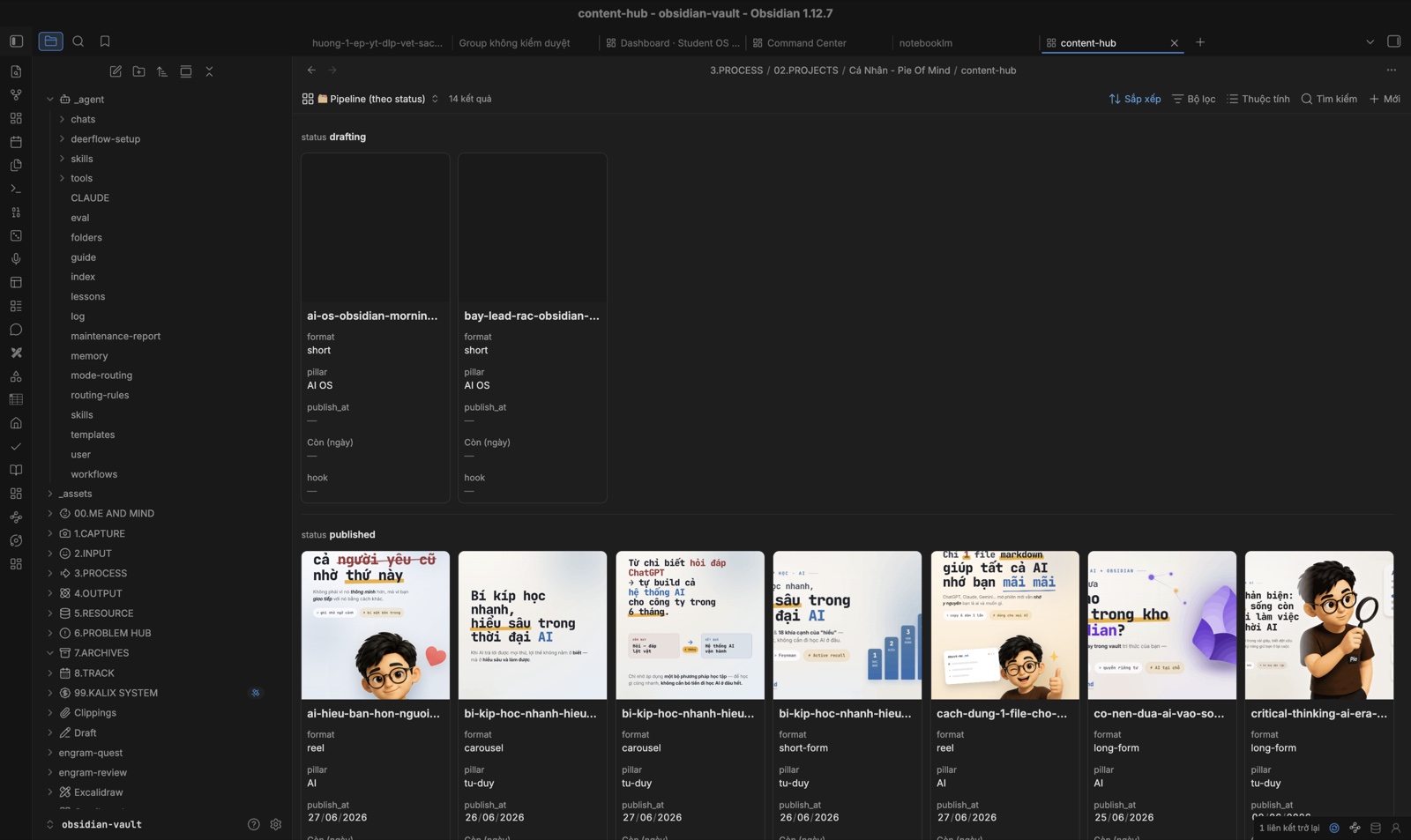Click the status bar database icon
Screen dimensions: 1411x840
click(1376, 828)
